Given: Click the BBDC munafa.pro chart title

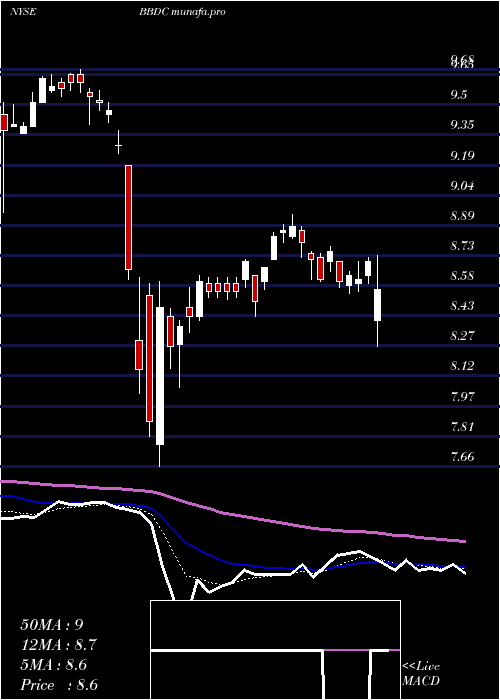Looking at the screenshot, I should point(182,12).
